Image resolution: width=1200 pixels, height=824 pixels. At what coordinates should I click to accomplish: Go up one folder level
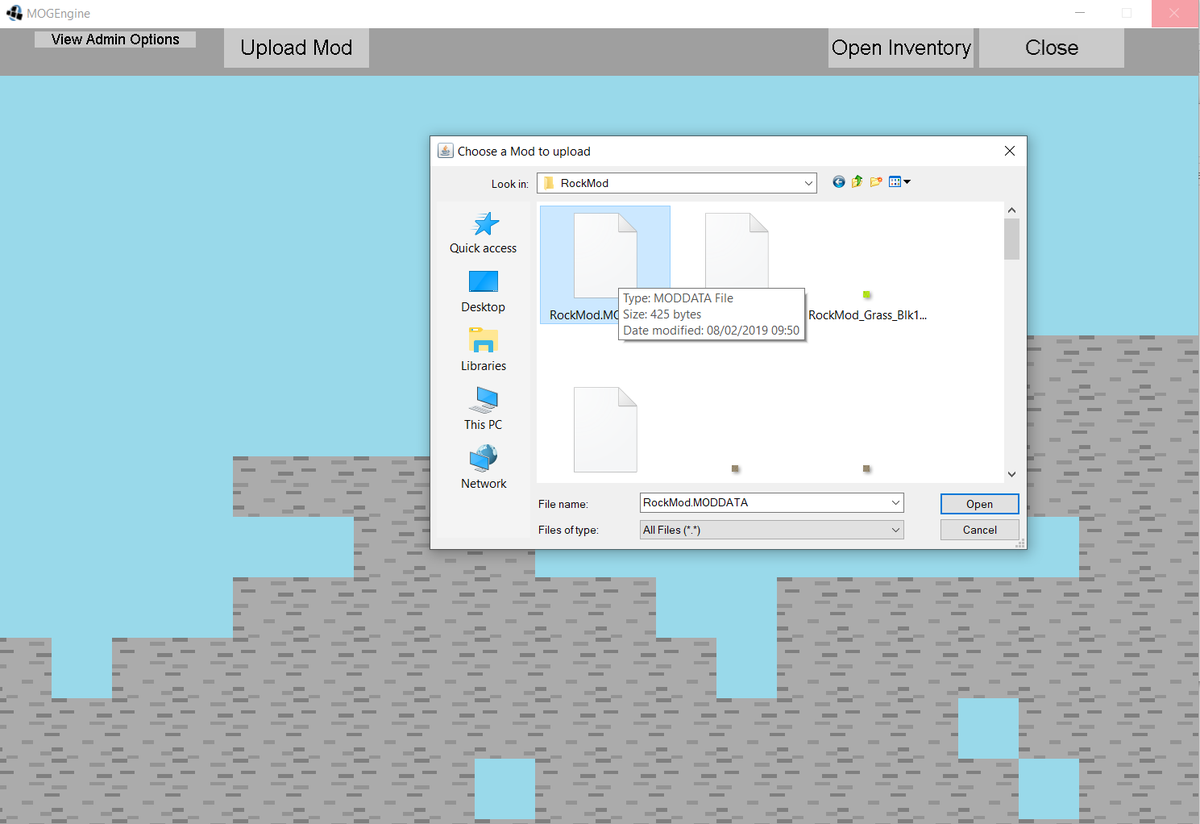coord(857,182)
